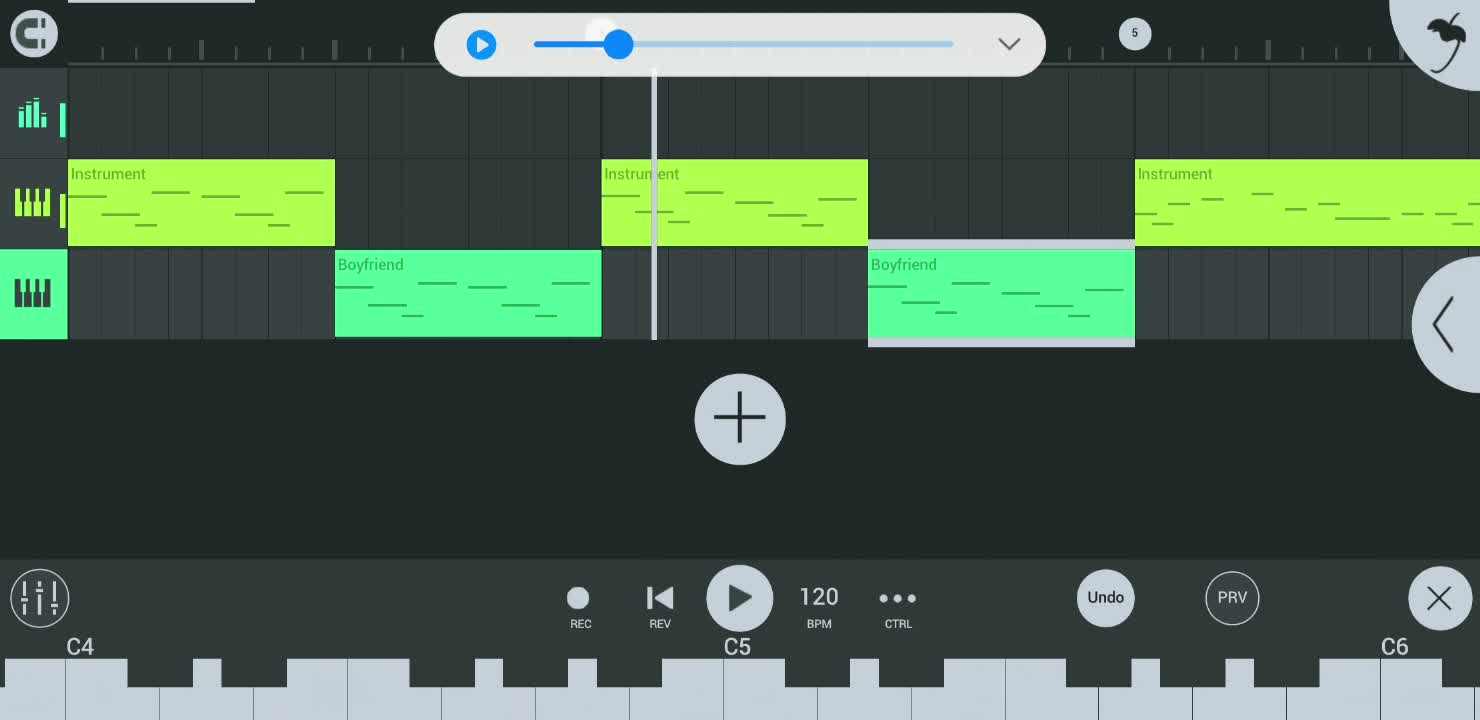Open the mixer sliders icon
This screenshot has width=1480, height=720.
(40, 598)
